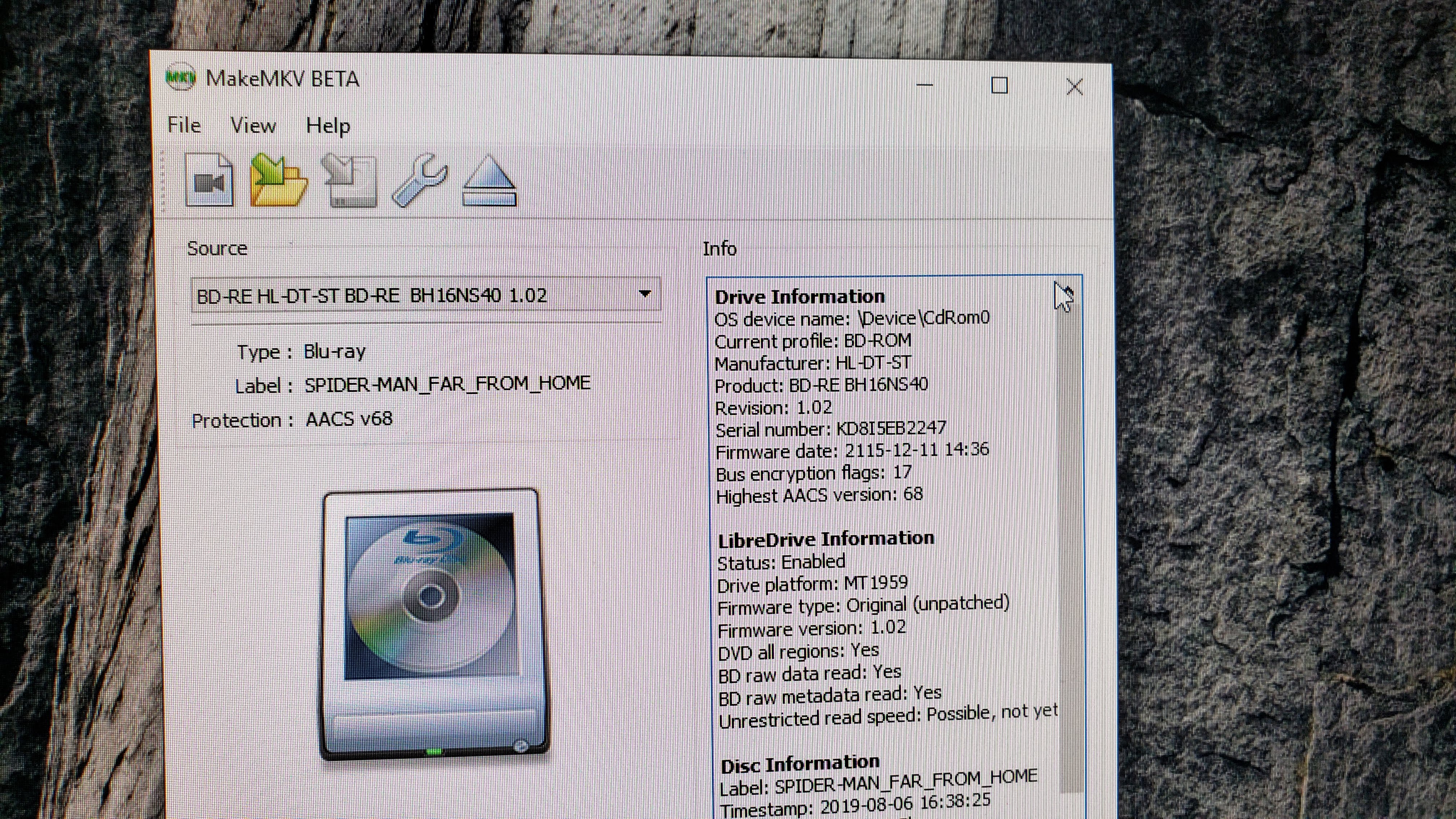Click the Firmware version 1.02 line
This screenshot has height=819, width=1456.
812,629
